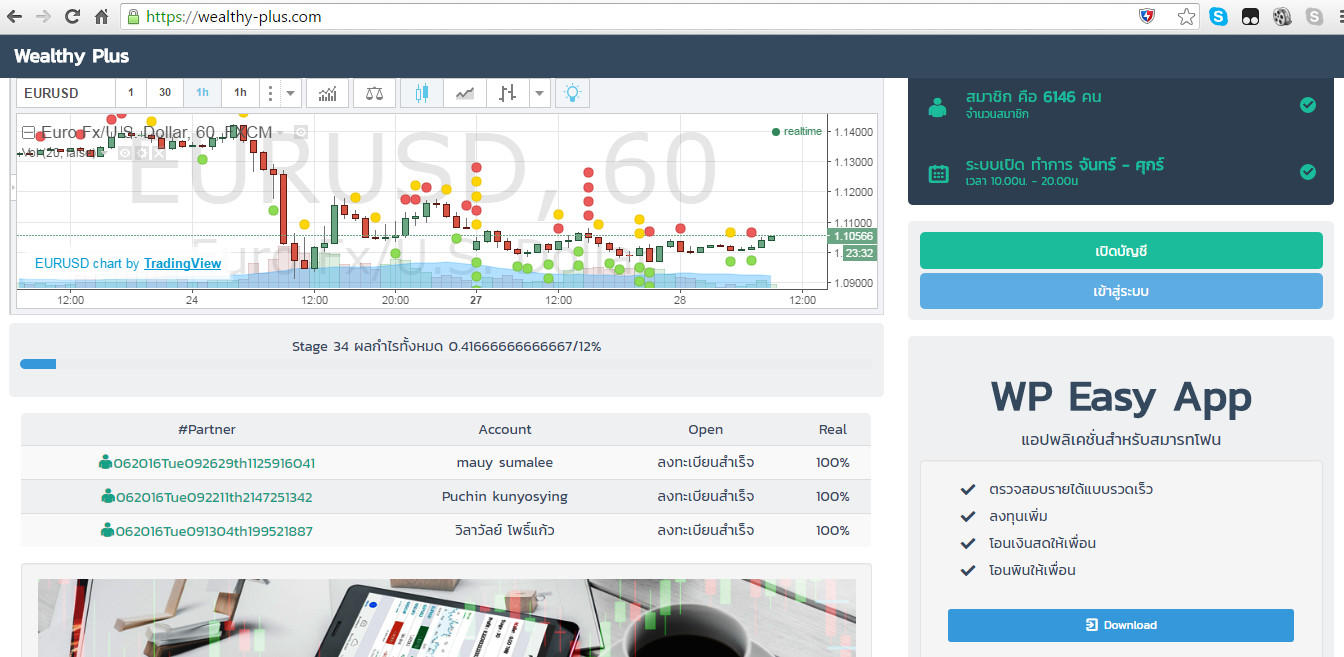Viewport: 1344px width, 657px height.
Task: View site security via the green padlock
Action: point(134,17)
